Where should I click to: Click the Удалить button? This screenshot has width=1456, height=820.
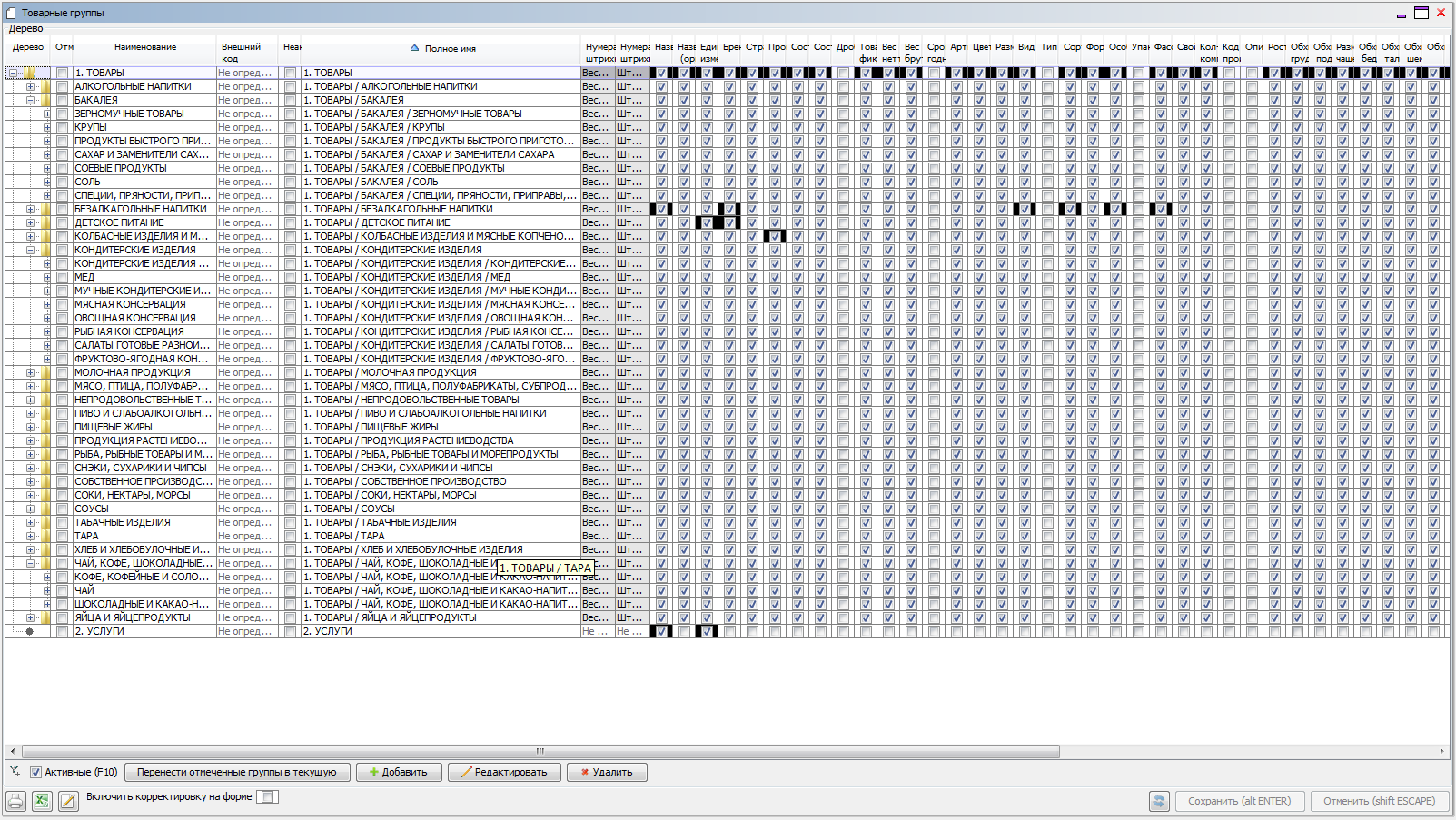(x=607, y=773)
